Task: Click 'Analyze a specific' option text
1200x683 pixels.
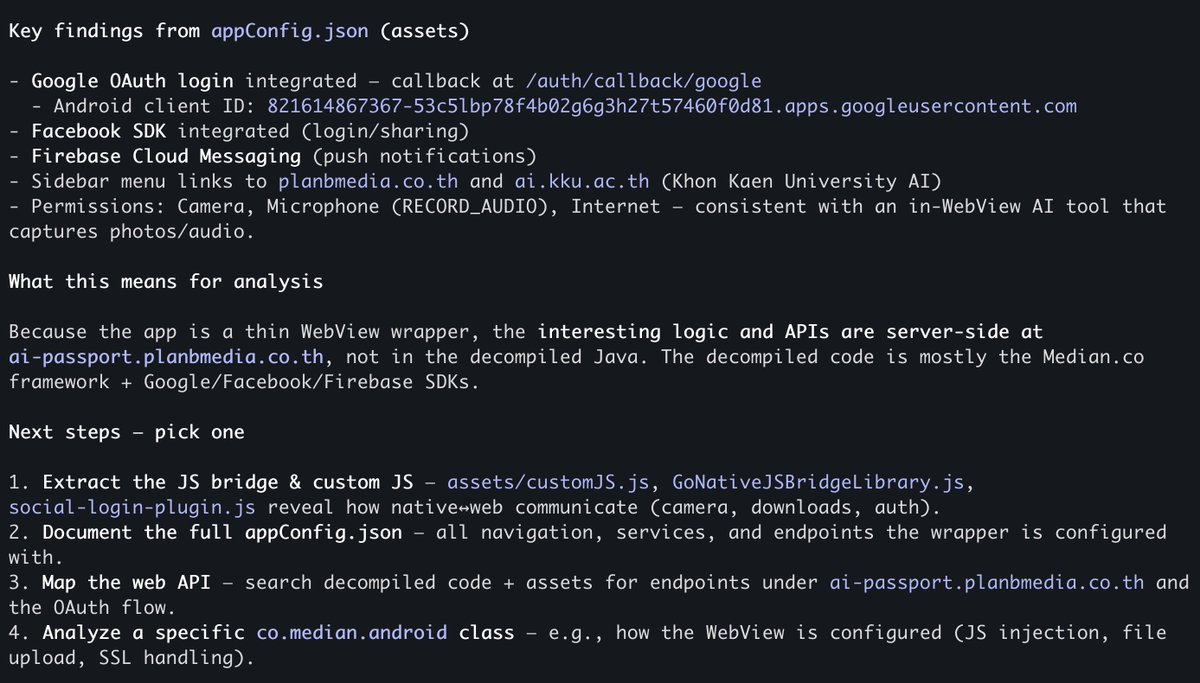Action: [144, 631]
